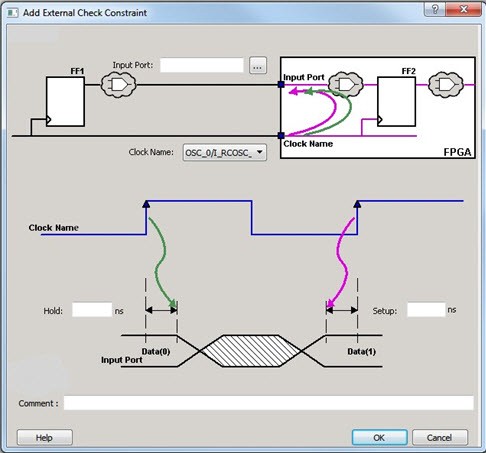Click the hatched data transition region
The height and width of the screenshot is (453, 486).
point(251,351)
